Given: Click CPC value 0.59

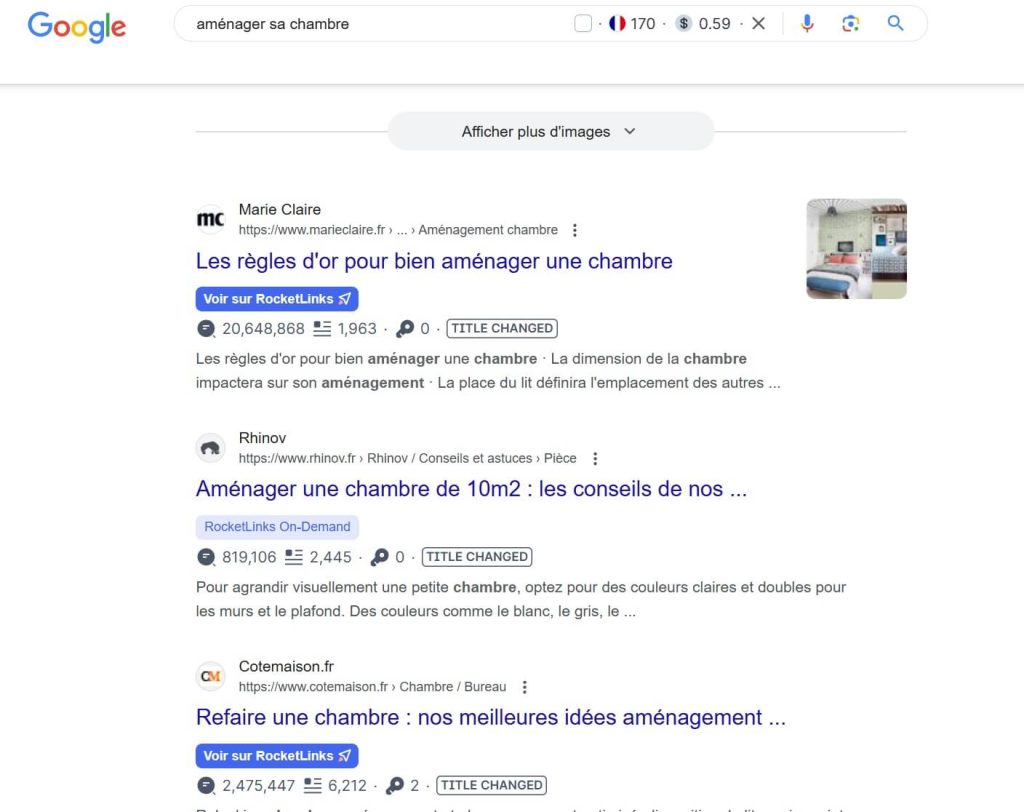Looking at the screenshot, I should tap(714, 24).
